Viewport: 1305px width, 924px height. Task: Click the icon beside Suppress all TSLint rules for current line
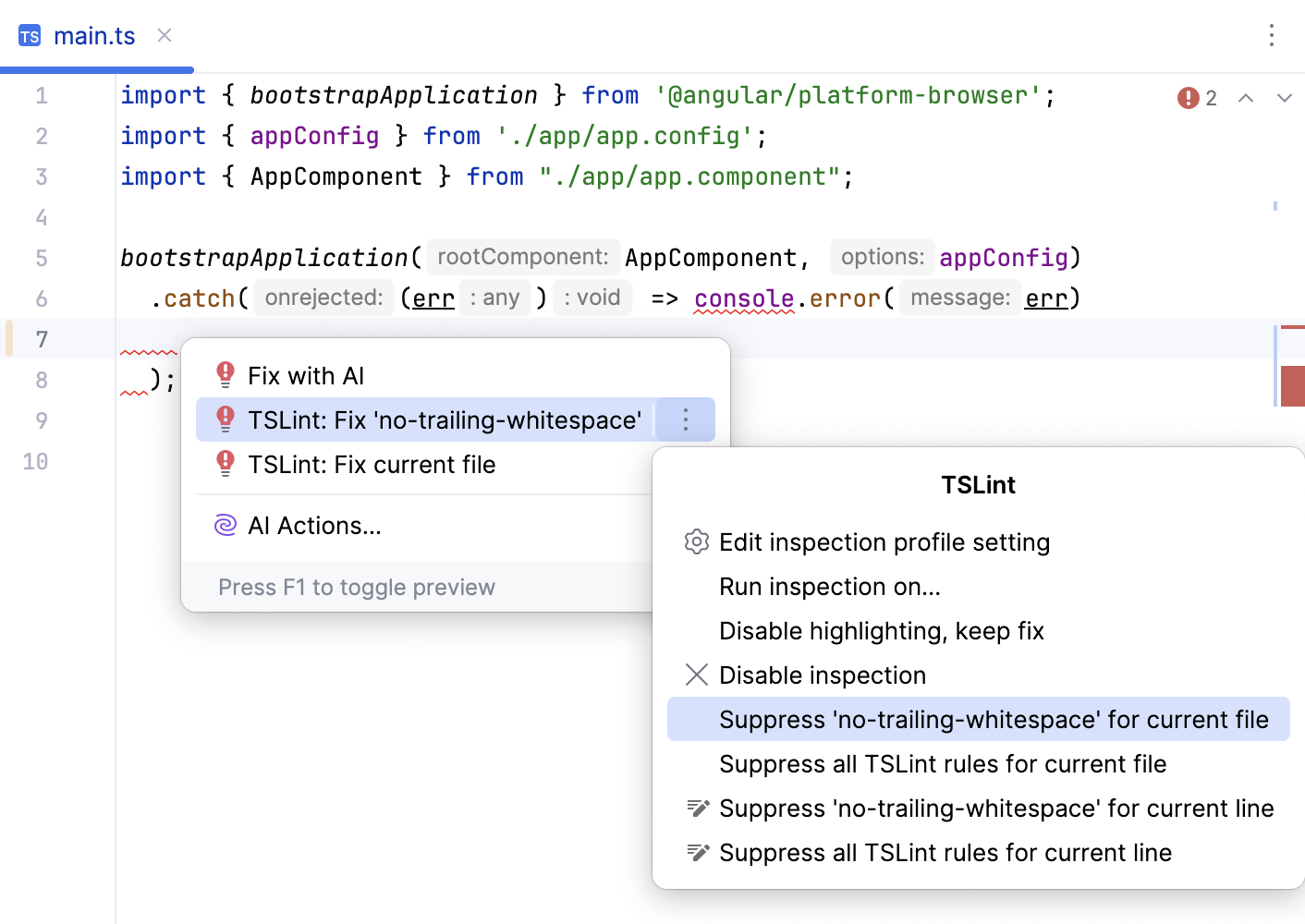698,852
